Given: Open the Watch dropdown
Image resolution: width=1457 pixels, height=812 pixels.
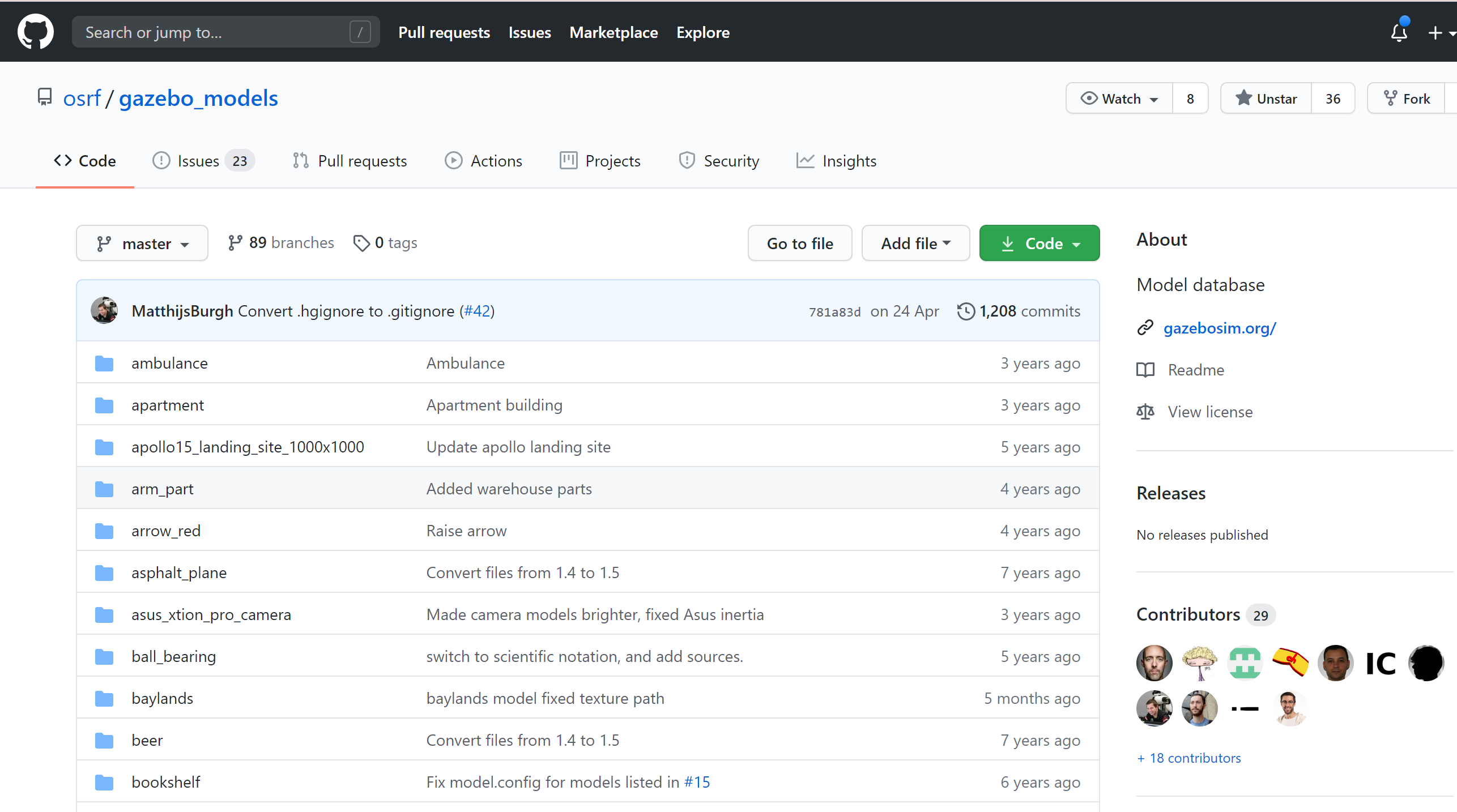Looking at the screenshot, I should pos(1119,99).
